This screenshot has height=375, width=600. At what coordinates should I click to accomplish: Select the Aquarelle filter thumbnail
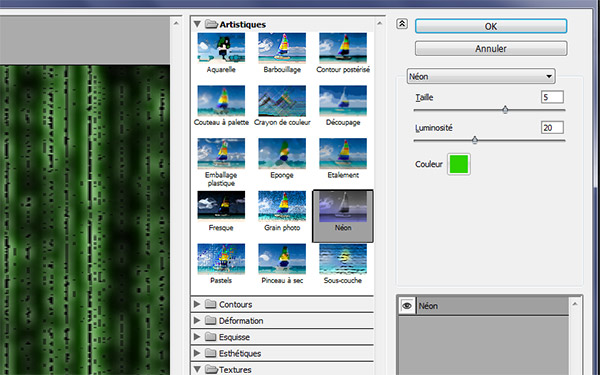221,48
